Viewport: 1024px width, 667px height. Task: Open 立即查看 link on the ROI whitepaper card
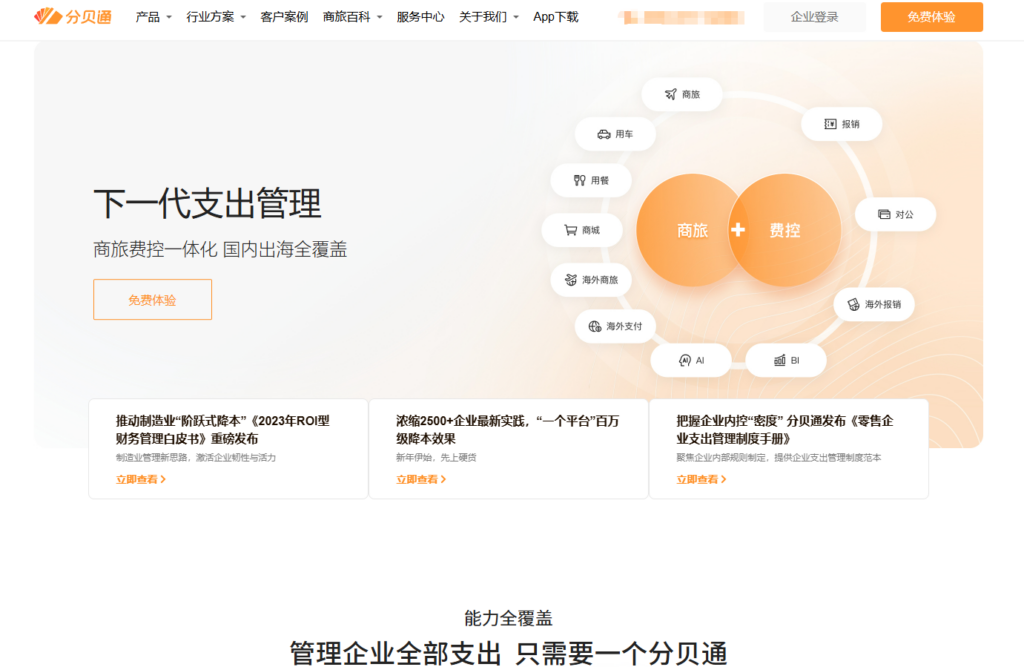click(140, 480)
